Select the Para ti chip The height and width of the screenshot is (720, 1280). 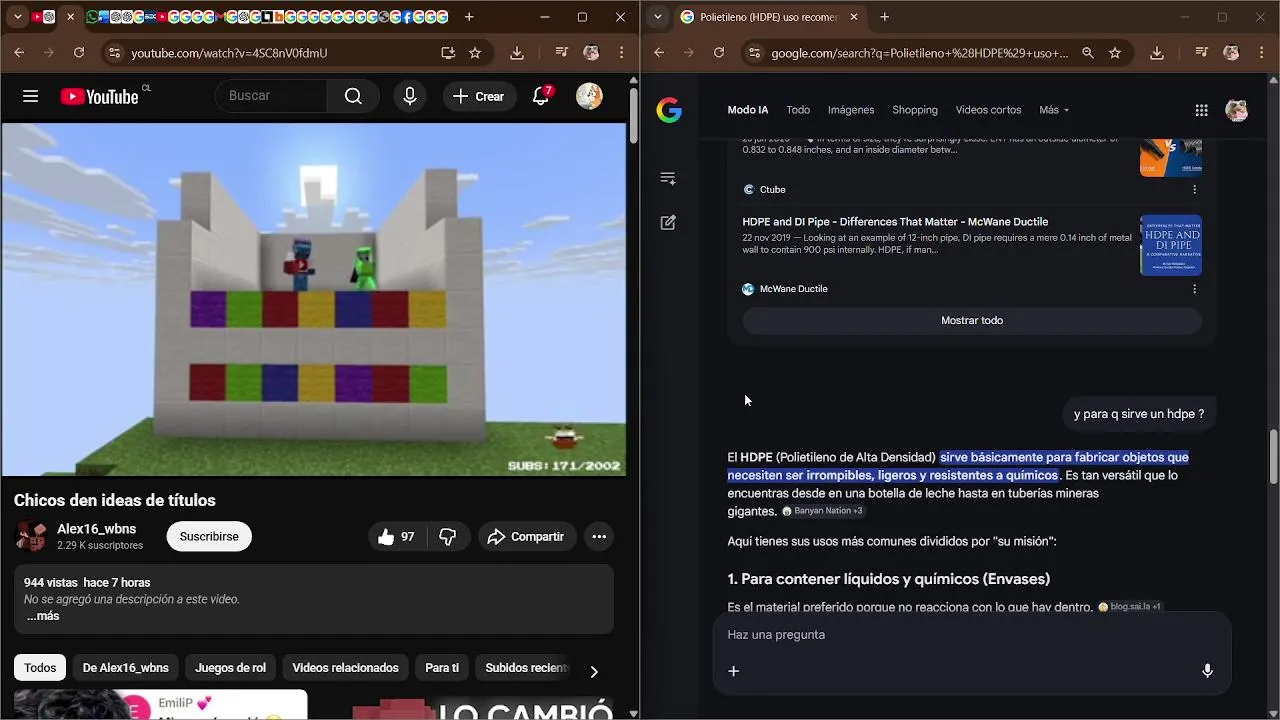coord(442,668)
